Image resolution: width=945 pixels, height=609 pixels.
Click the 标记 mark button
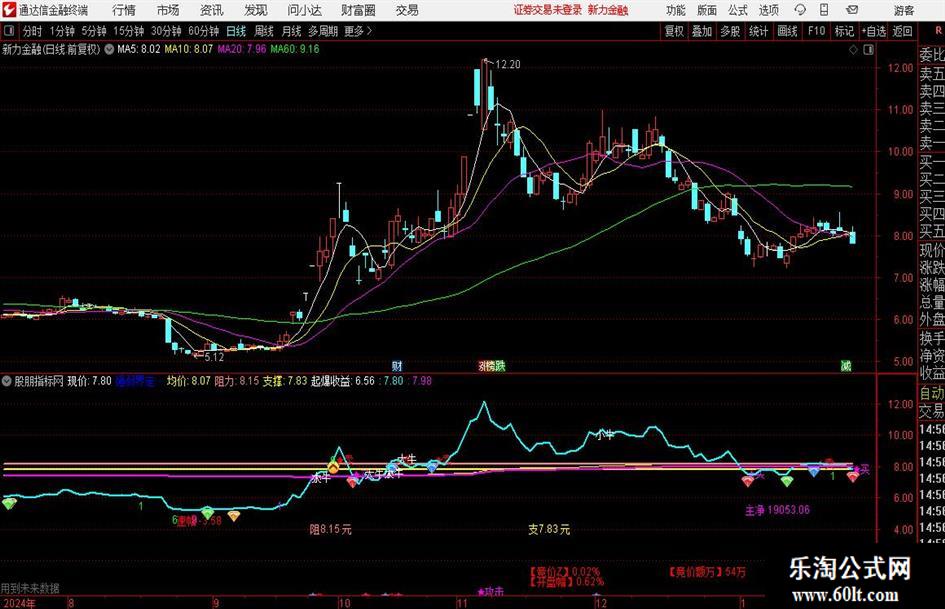pyautogui.click(x=844, y=31)
